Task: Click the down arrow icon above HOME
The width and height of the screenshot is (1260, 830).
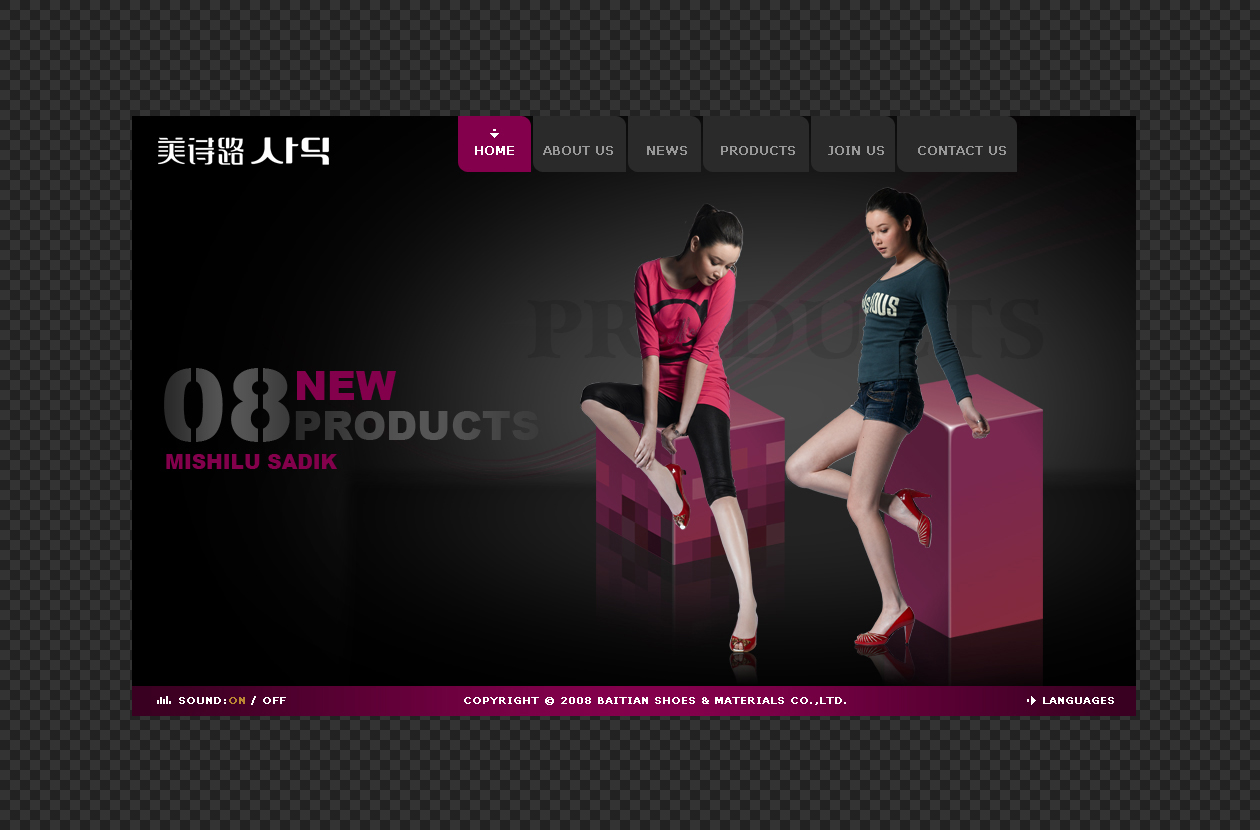Action: tap(494, 133)
